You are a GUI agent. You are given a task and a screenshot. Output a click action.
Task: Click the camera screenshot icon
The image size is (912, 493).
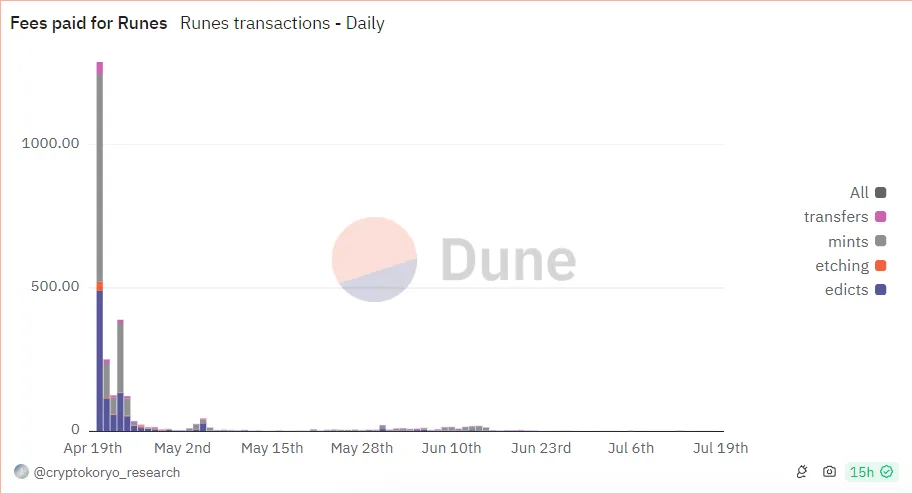tap(829, 471)
